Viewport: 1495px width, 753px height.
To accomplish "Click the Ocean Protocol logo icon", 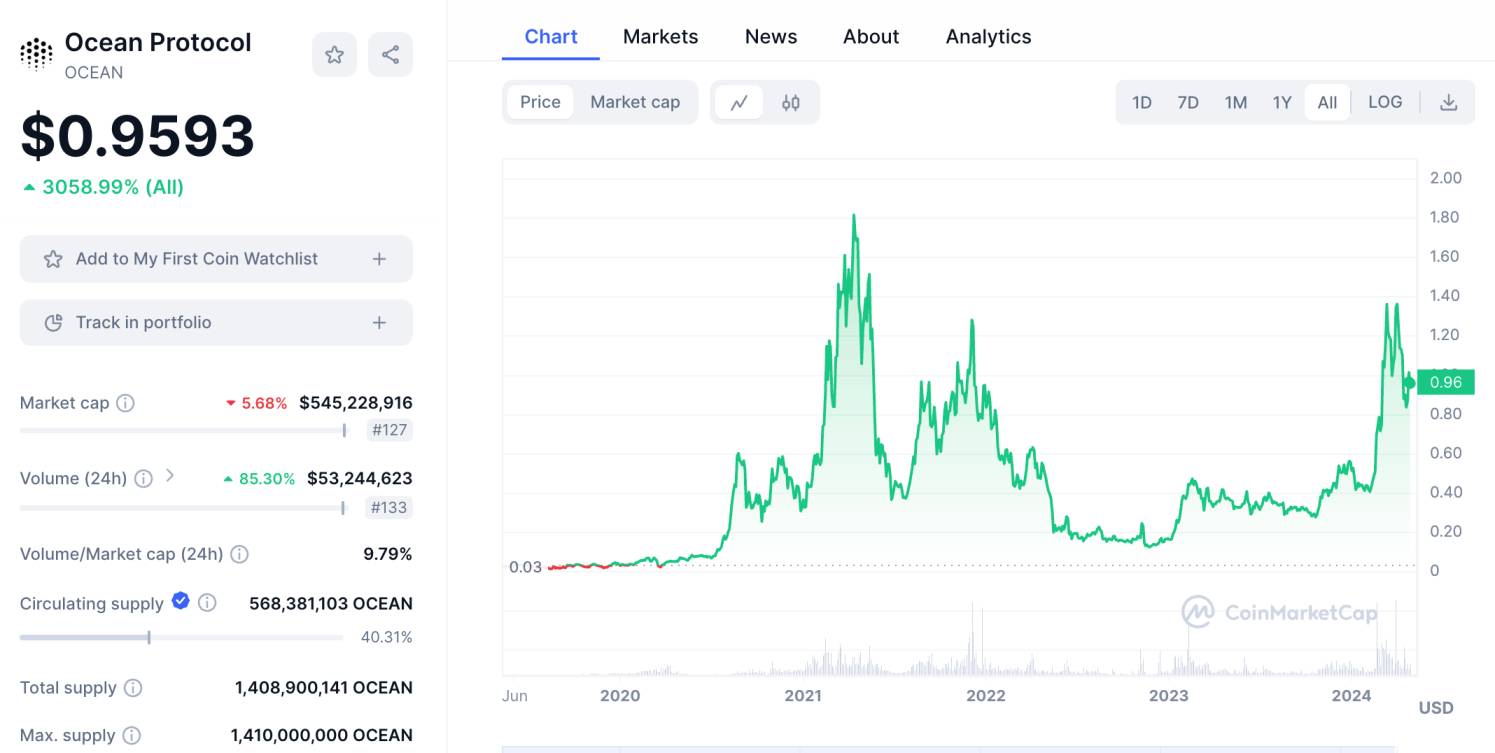I will point(37,54).
